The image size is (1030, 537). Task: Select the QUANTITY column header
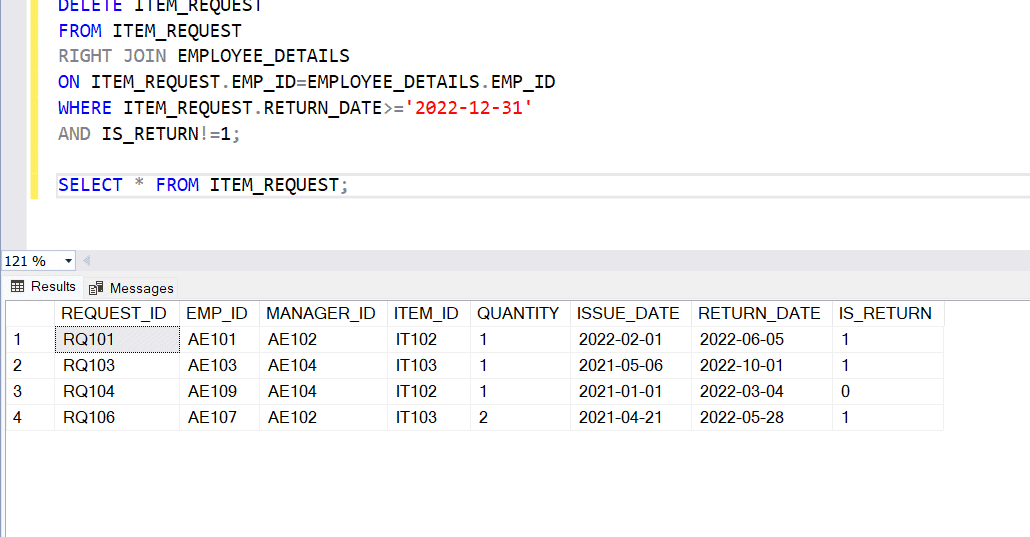[x=520, y=314]
